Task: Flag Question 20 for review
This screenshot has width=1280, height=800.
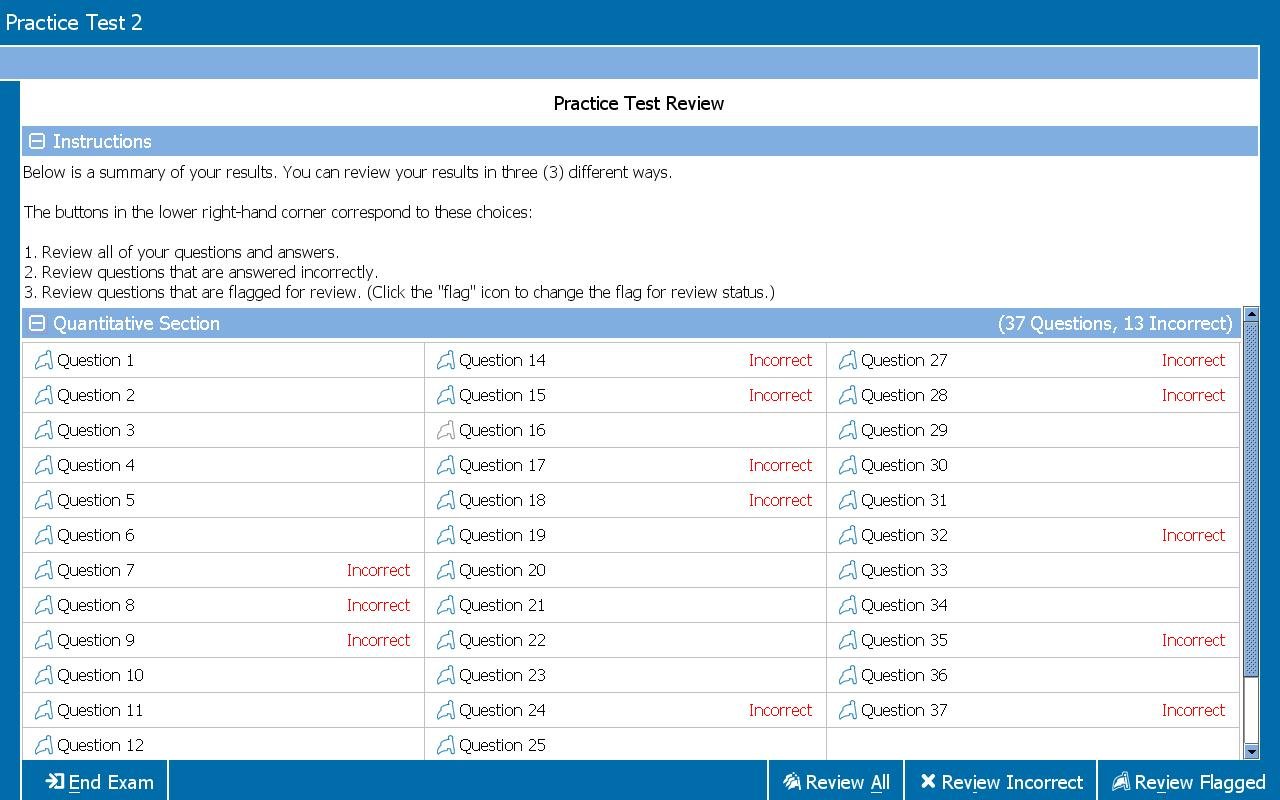Action: click(445, 571)
